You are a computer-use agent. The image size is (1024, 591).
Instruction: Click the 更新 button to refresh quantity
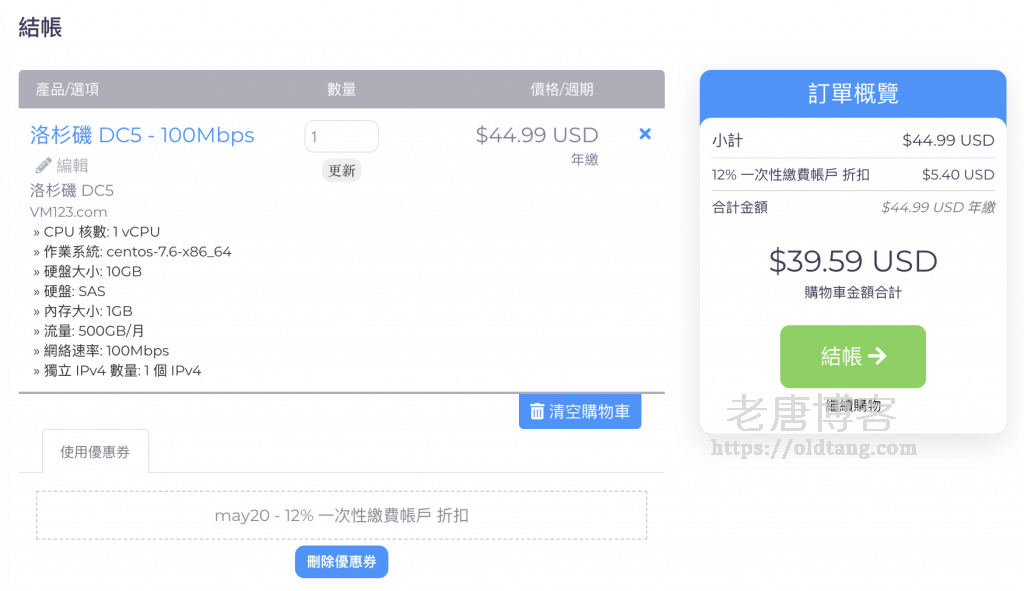(341, 171)
